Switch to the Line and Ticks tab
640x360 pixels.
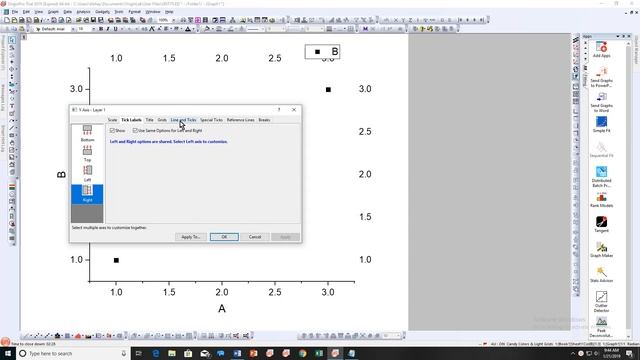183,120
